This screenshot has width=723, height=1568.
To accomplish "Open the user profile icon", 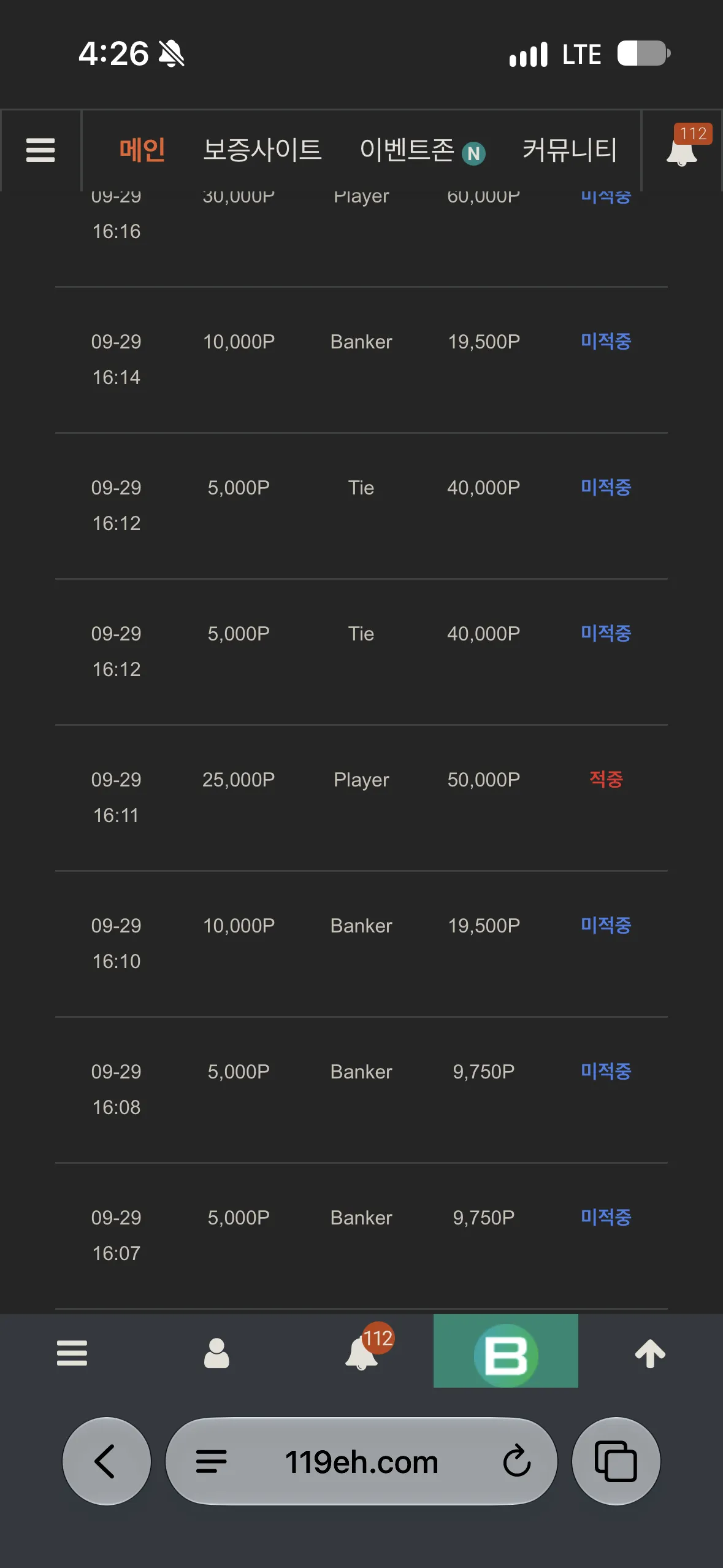I will pos(216,1353).
